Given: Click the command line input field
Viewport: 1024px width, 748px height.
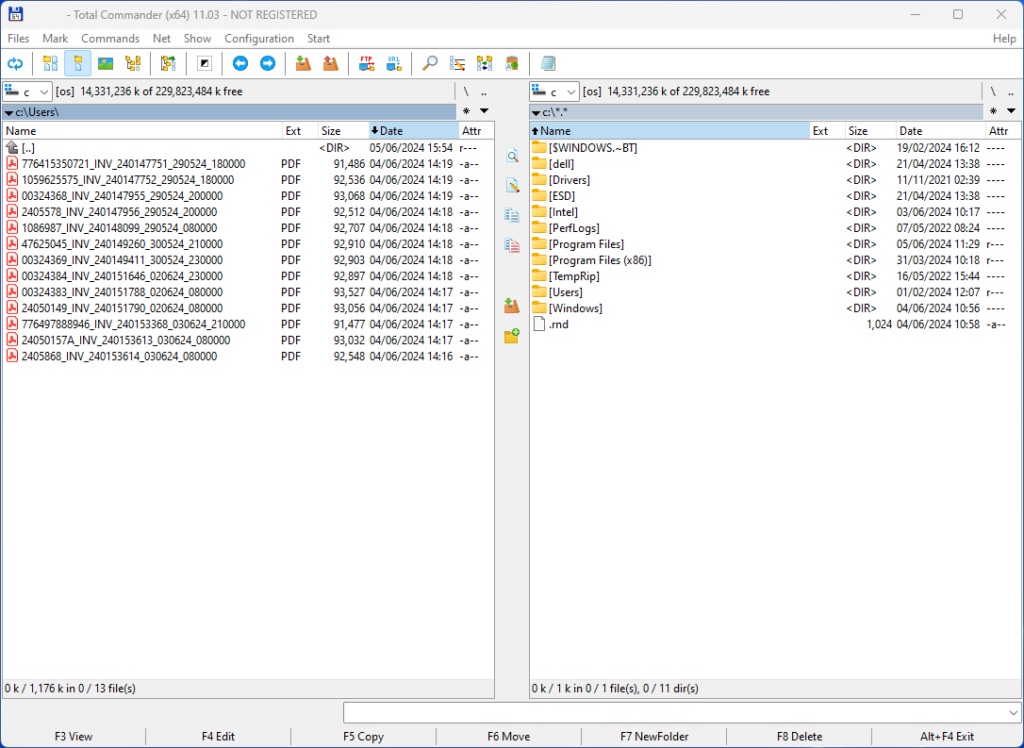Looking at the screenshot, I should coord(676,713).
